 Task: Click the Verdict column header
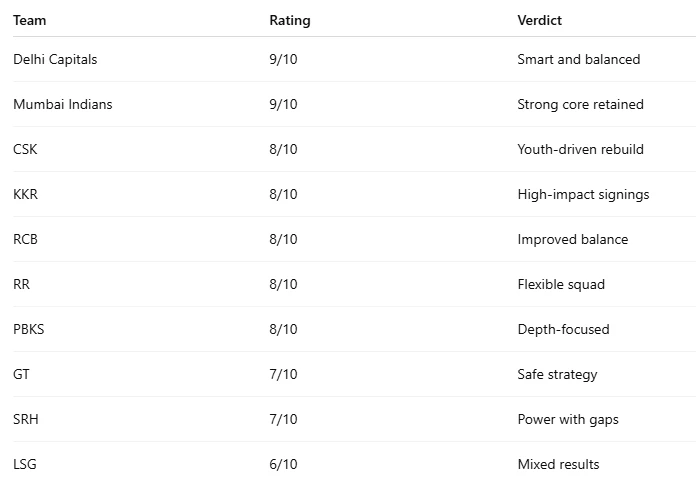tap(539, 20)
